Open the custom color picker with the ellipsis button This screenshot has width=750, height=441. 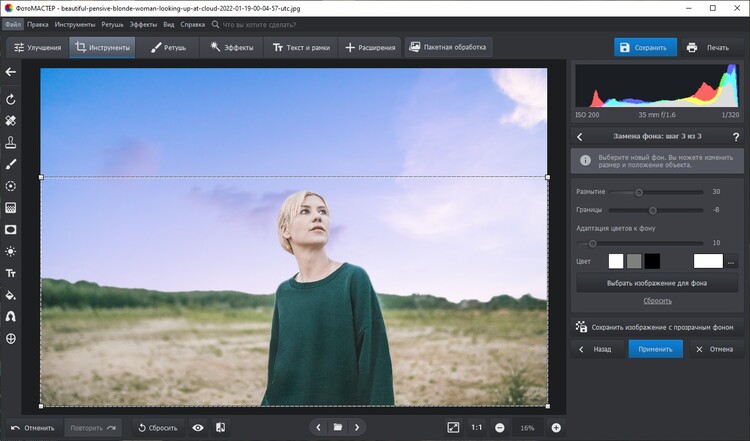pos(732,261)
